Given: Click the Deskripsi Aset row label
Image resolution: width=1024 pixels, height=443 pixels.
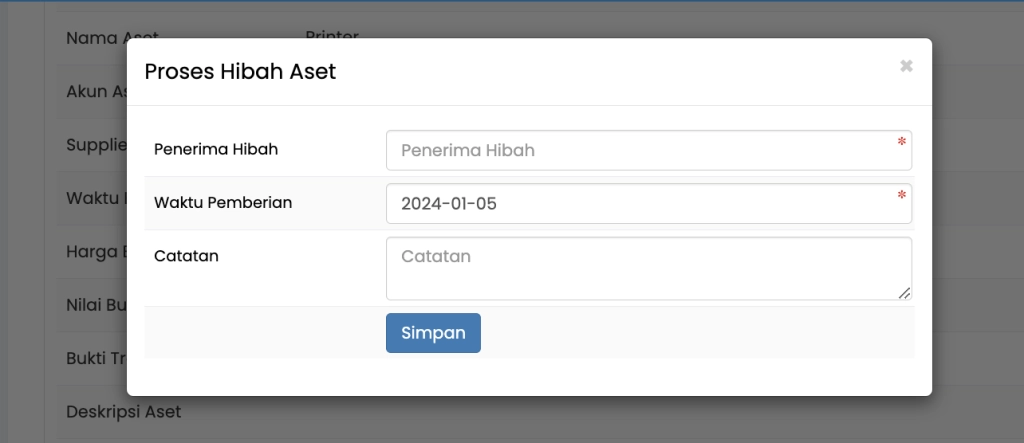Looking at the screenshot, I should coord(123,411).
